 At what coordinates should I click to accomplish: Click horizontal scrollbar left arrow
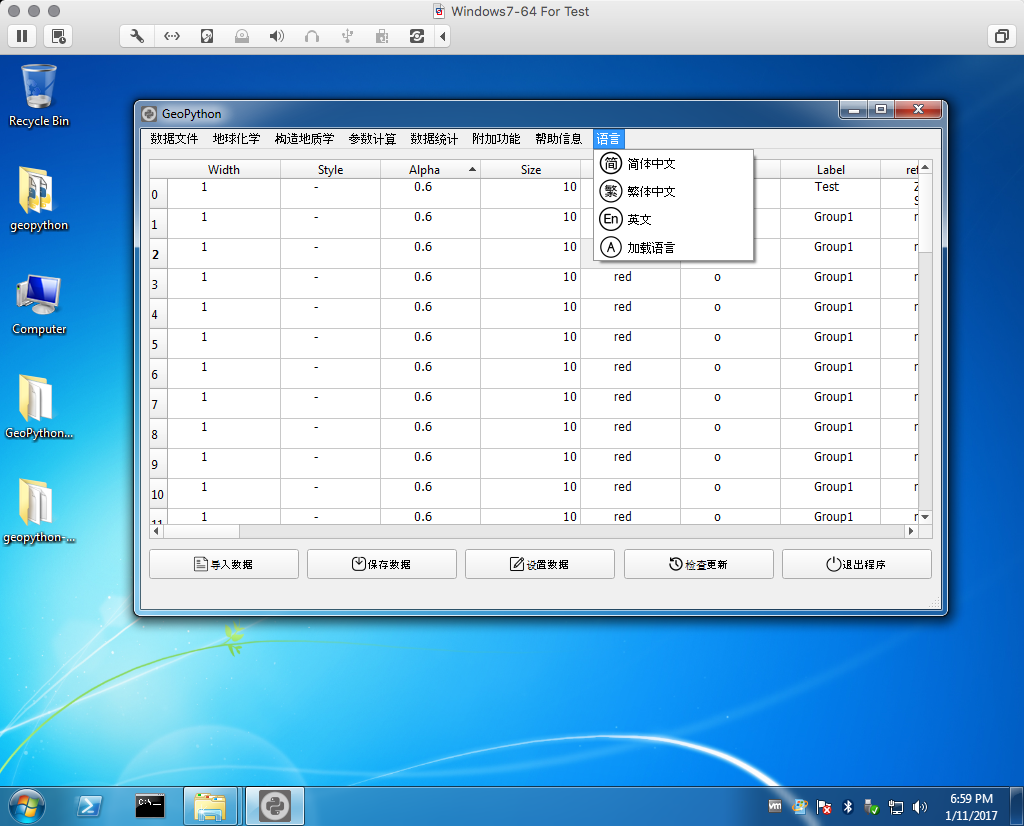(x=156, y=532)
